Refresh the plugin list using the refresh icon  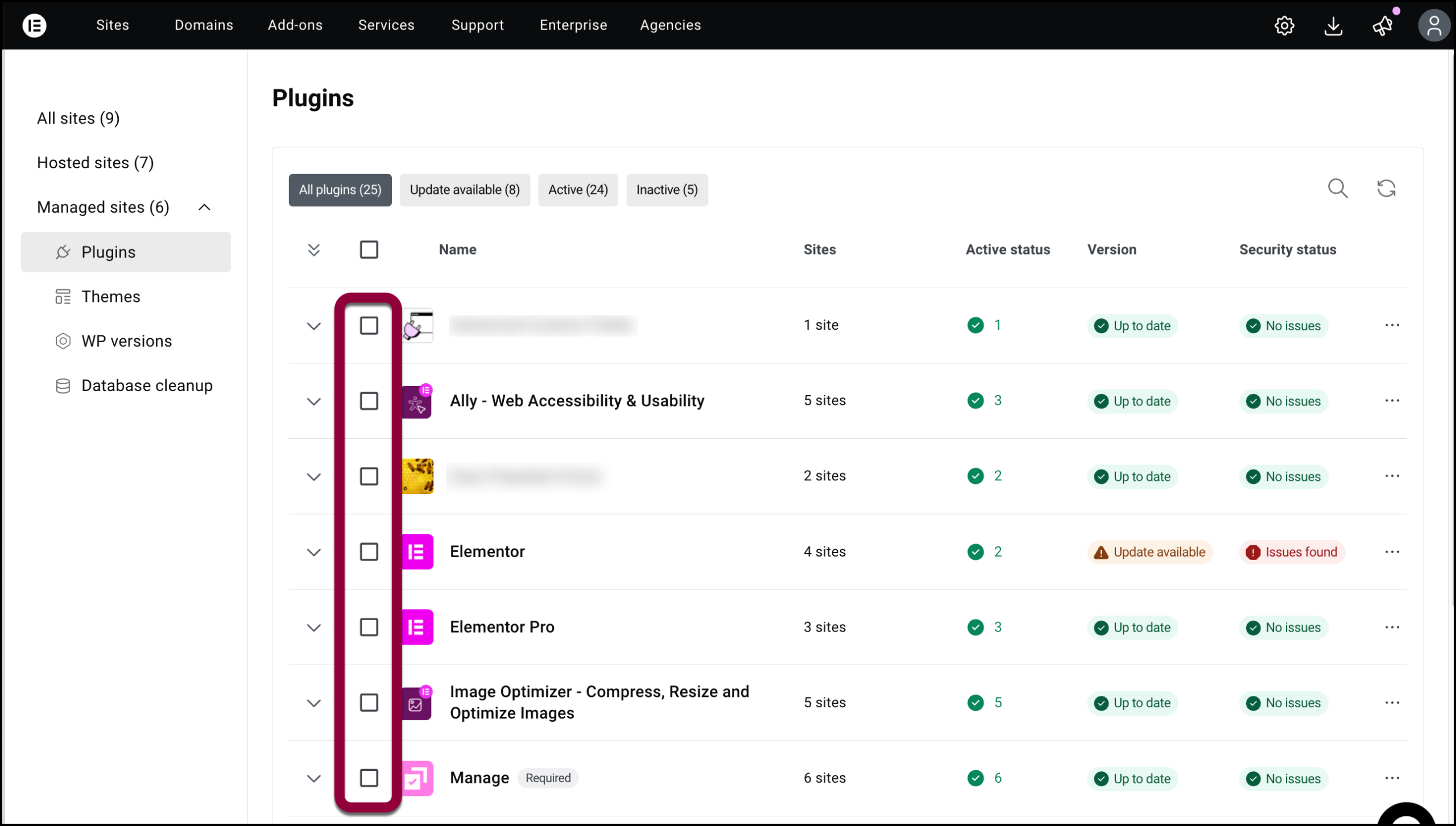(x=1387, y=188)
